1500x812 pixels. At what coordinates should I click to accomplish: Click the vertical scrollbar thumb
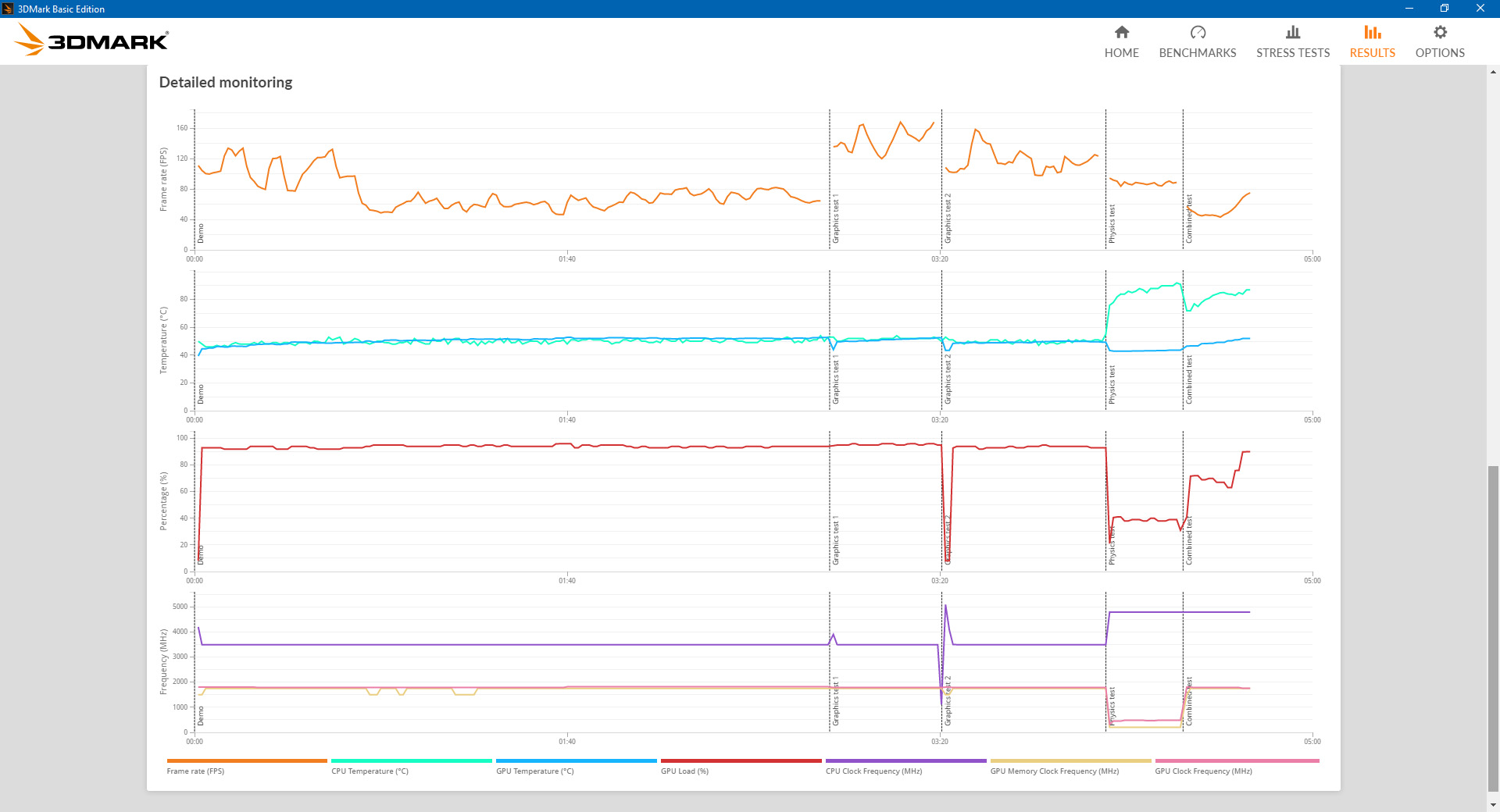point(1493,628)
